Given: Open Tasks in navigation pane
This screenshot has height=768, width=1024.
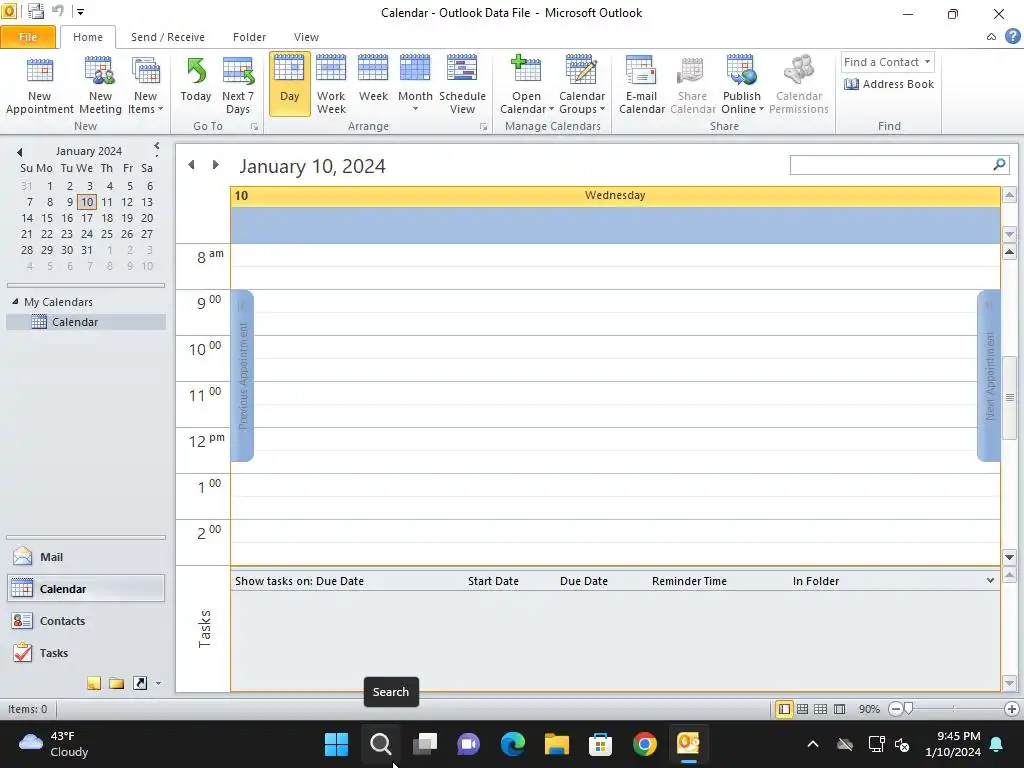Looking at the screenshot, I should 86,652.
